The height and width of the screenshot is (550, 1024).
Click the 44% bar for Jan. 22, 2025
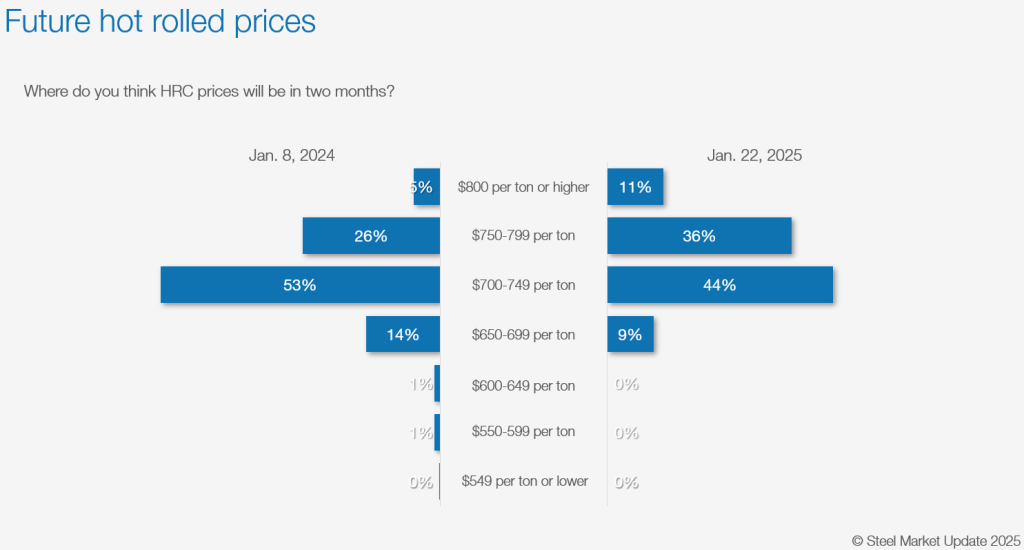click(x=720, y=285)
